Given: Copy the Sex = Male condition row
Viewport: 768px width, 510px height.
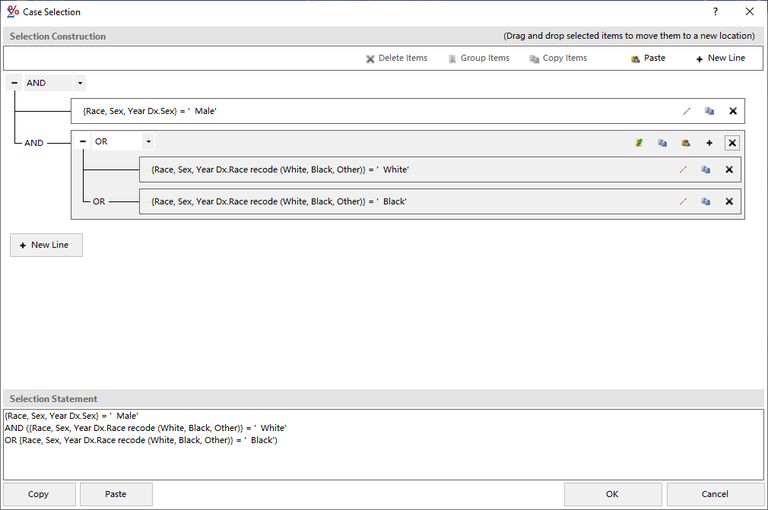Looking at the screenshot, I should [709, 111].
